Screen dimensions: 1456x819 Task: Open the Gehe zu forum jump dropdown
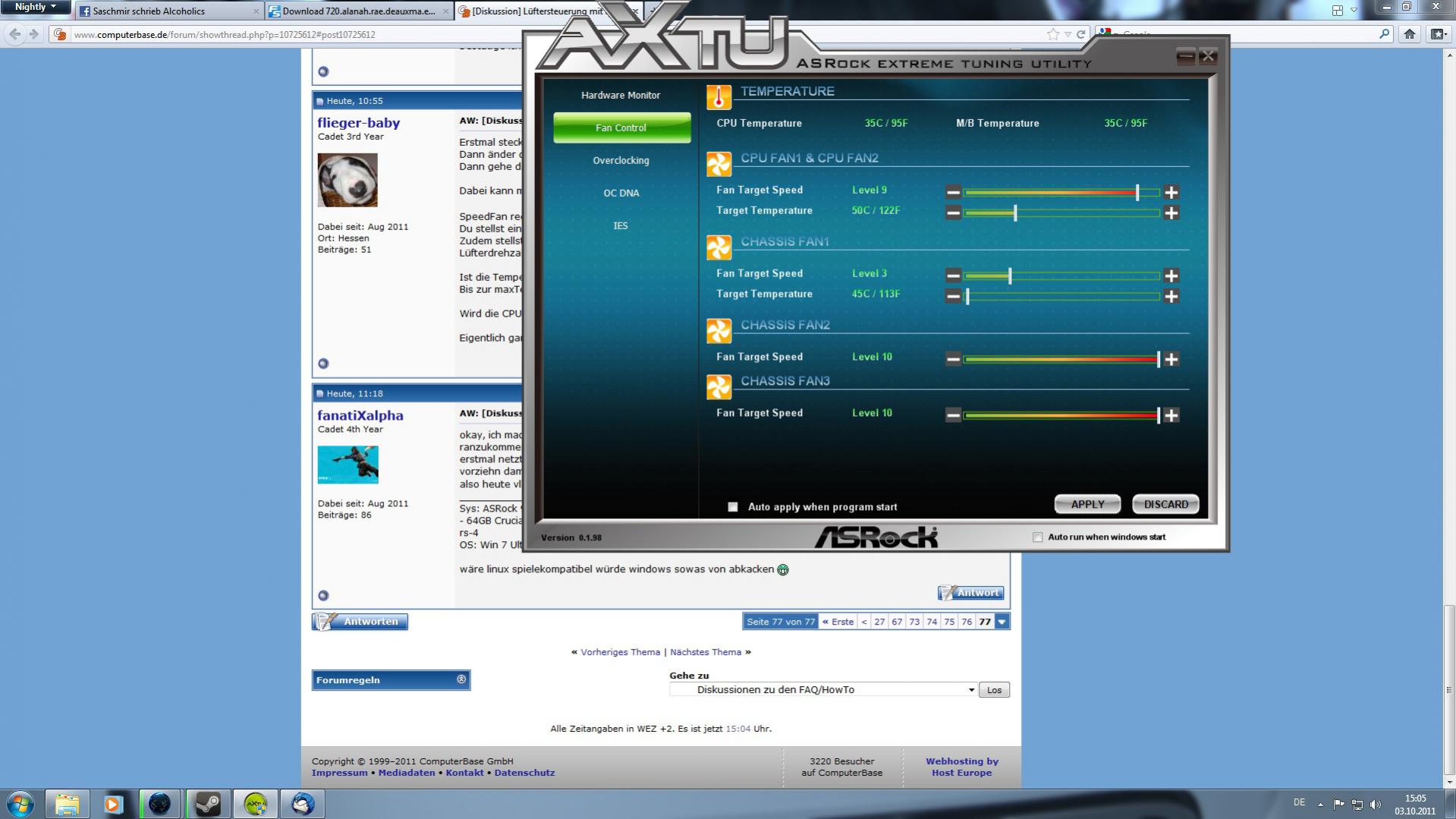pos(823,690)
